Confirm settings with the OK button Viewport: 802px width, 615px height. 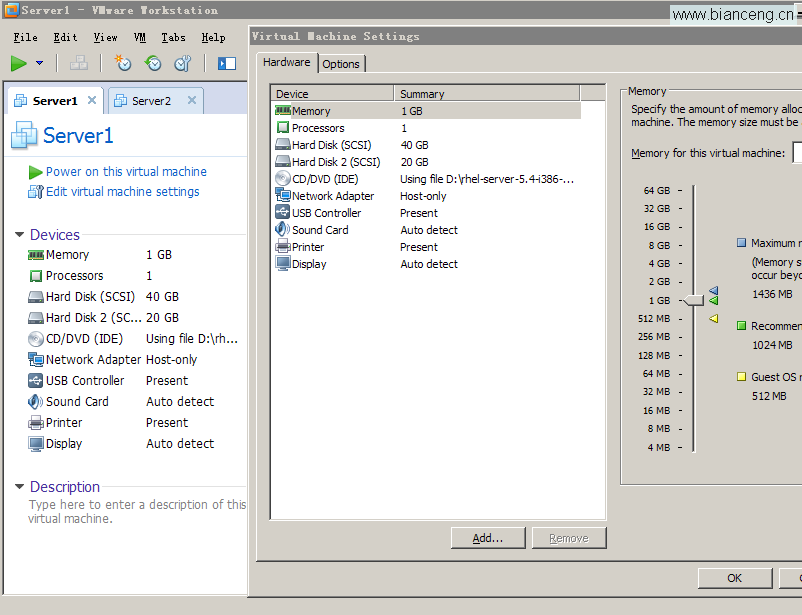pos(734,578)
